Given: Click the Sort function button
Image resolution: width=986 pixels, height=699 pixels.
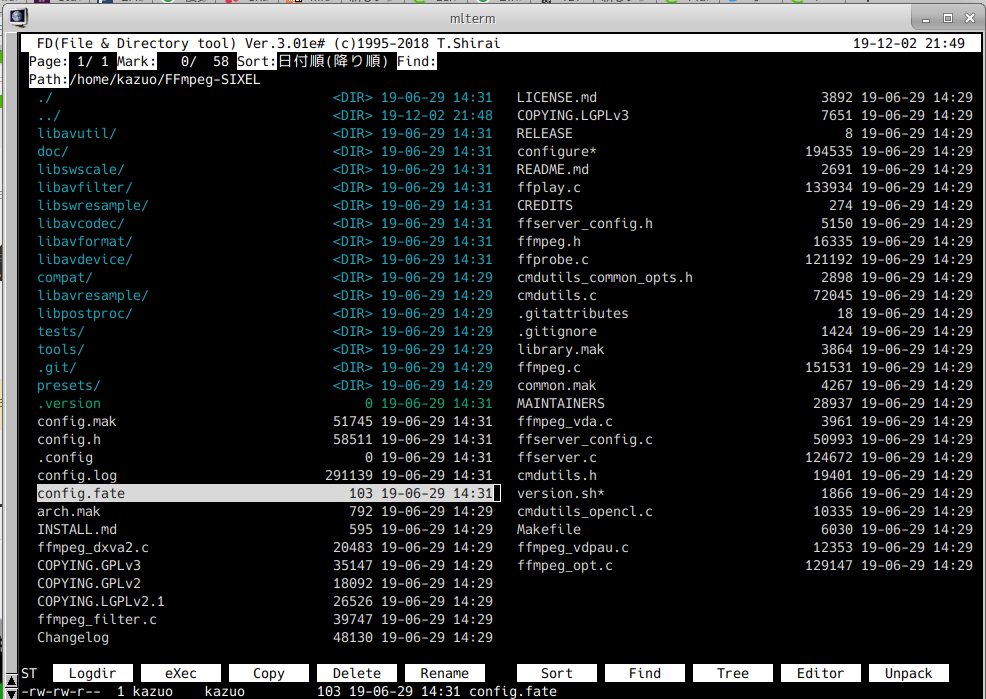Looking at the screenshot, I should (557, 673).
